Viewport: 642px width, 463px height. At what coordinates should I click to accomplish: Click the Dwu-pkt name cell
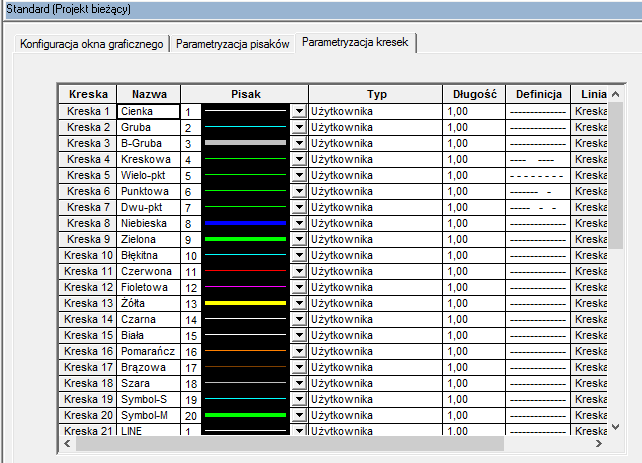coord(149,207)
